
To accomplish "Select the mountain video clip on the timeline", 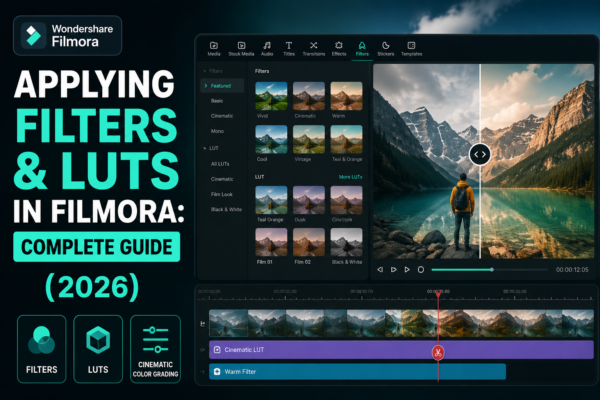I will (401, 323).
